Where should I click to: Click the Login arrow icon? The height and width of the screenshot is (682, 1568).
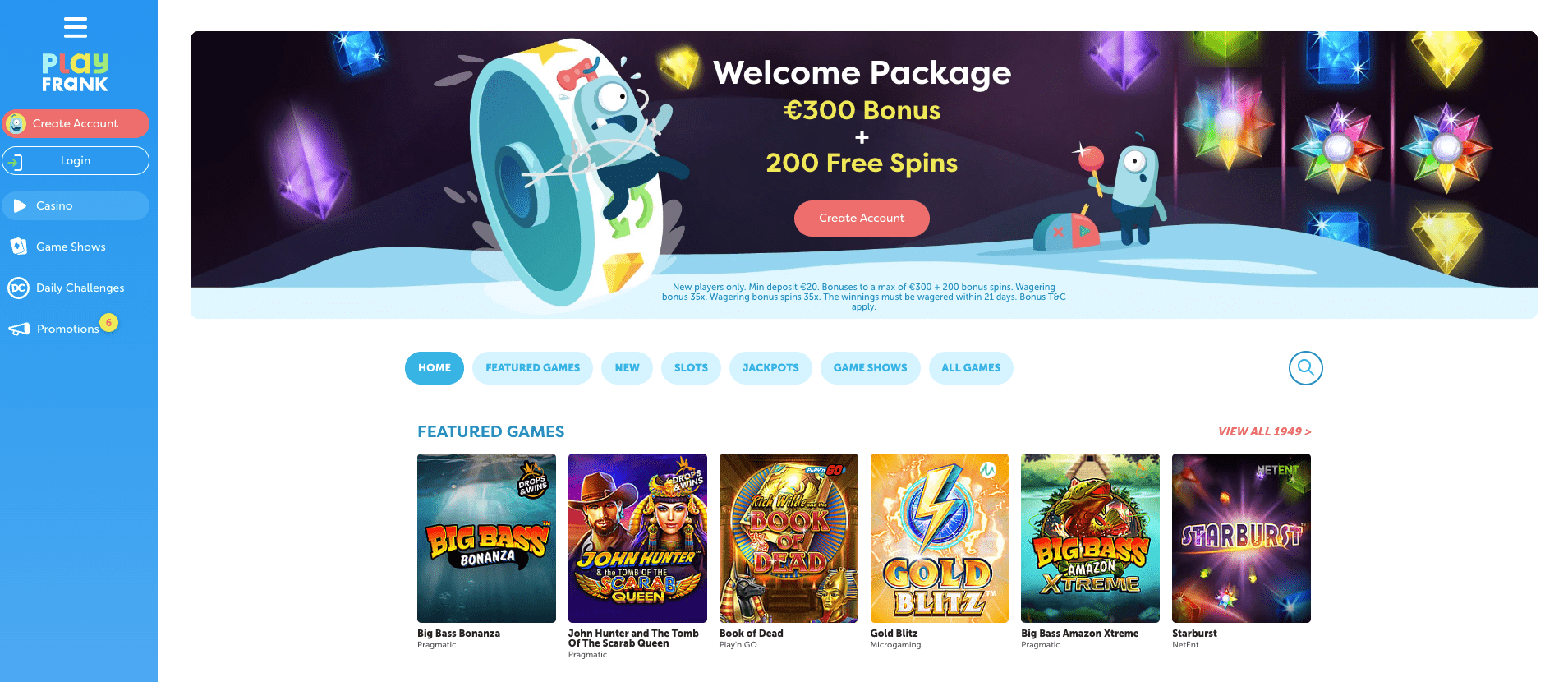[x=14, y=162]
